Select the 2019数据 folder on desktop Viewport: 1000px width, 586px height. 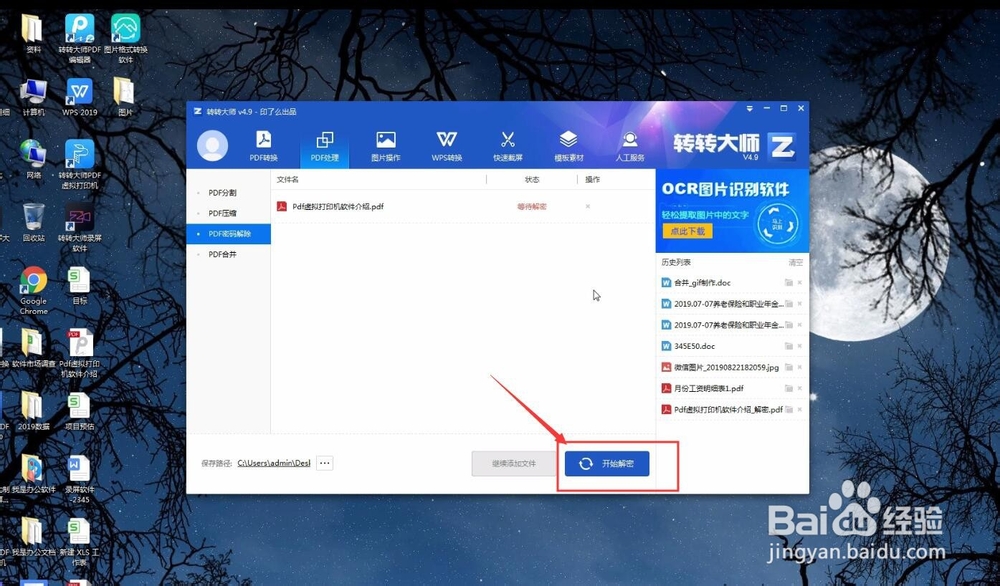[33, 411]
